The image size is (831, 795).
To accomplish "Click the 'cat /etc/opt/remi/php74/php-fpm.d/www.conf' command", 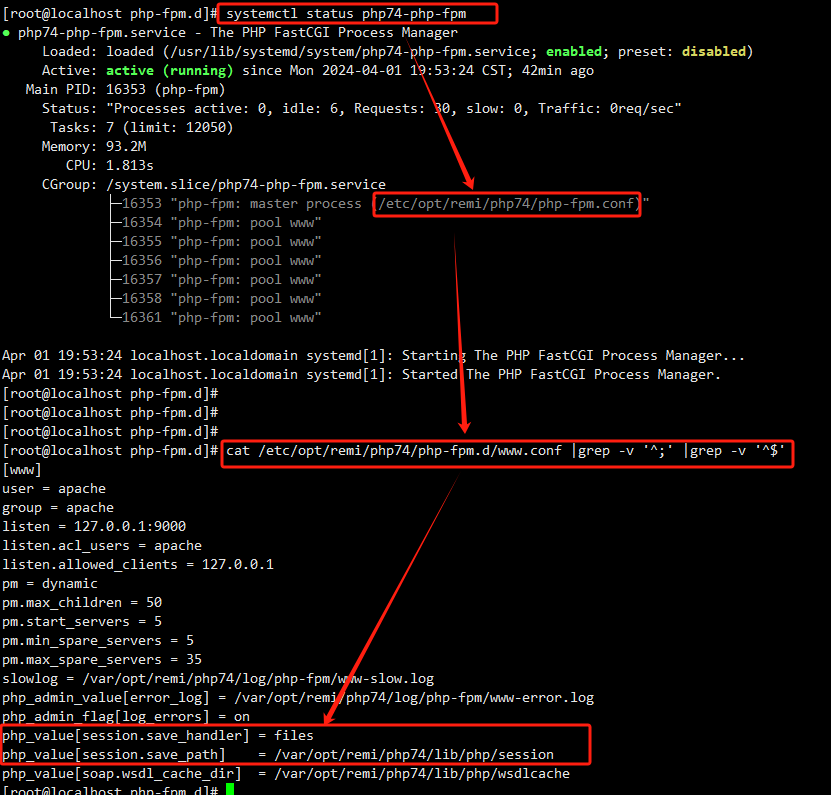I will tap(394, 451).
